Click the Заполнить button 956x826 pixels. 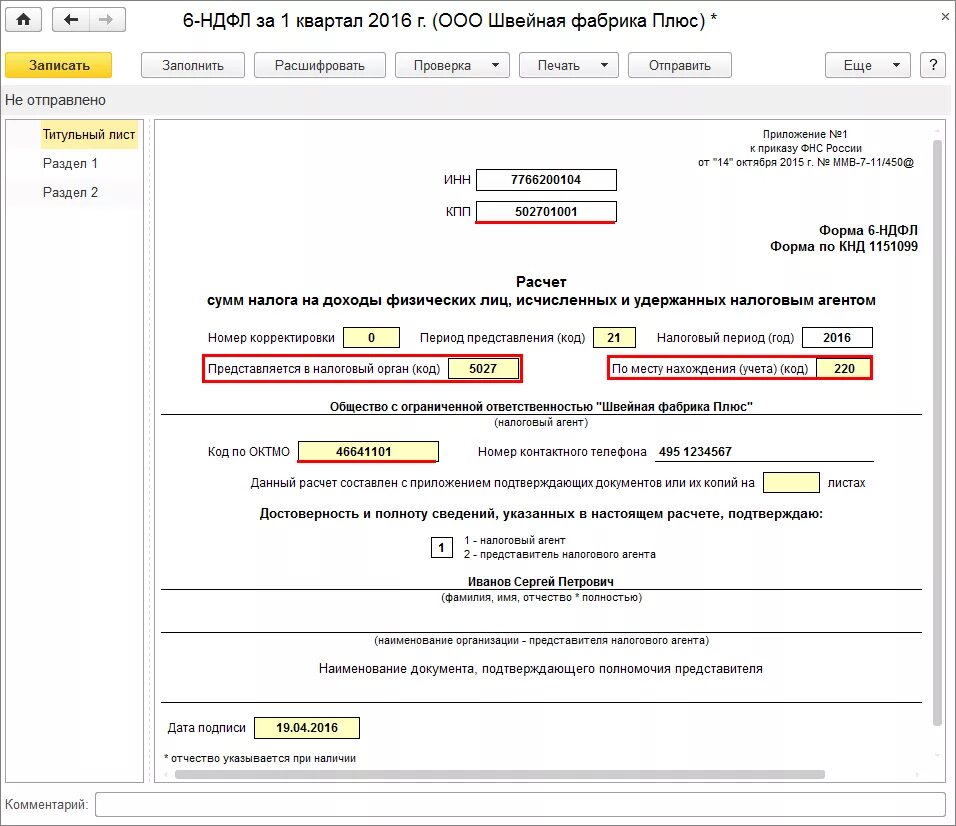pos(193,65)
